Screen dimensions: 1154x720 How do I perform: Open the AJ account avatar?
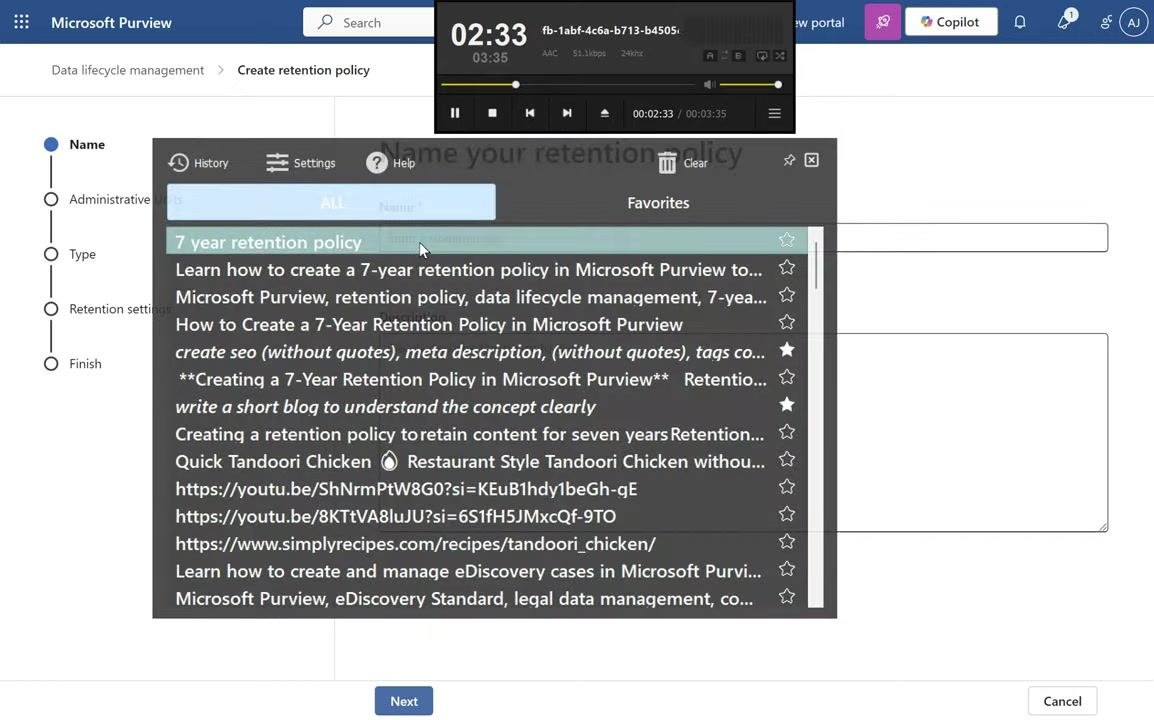point(1133,22)
